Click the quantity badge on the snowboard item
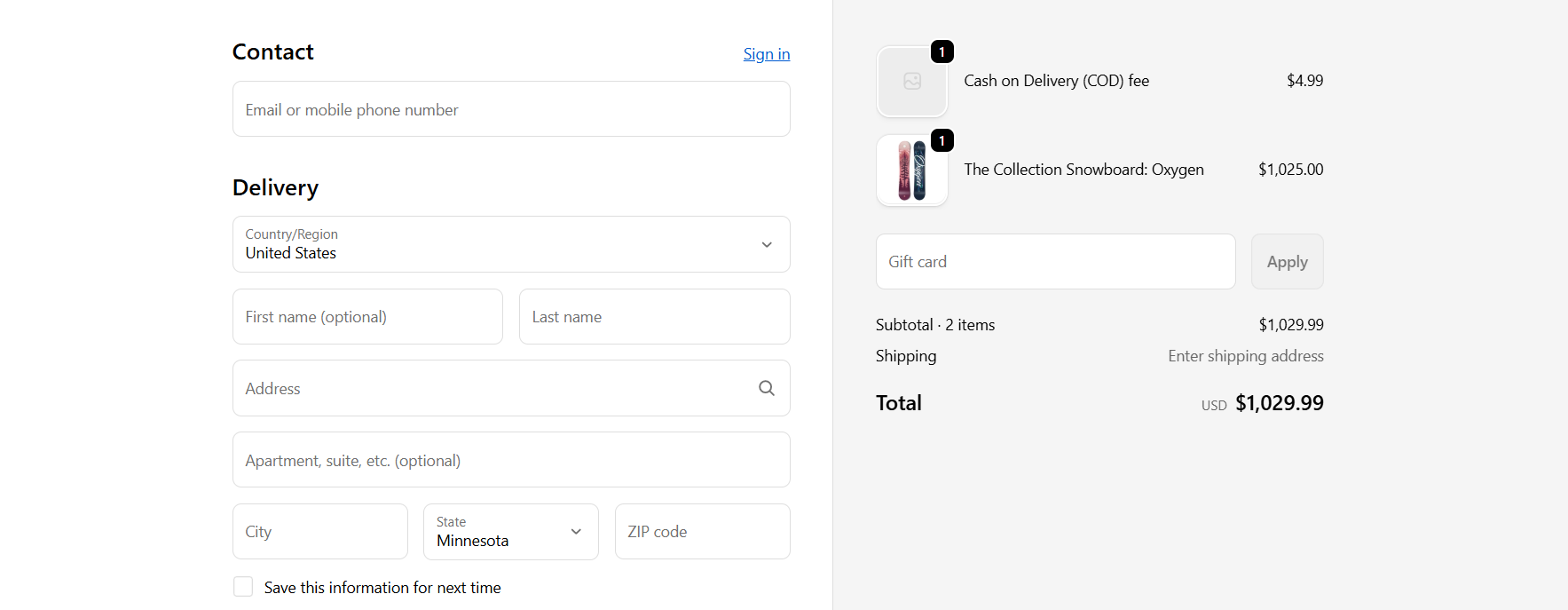Screen dimensions: 1568x610 pos(942,140)
